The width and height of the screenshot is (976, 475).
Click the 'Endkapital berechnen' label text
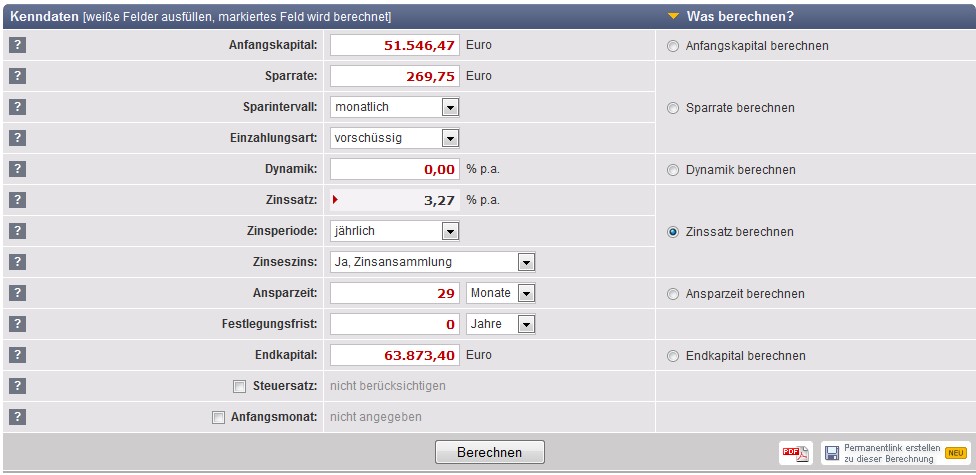746,356
